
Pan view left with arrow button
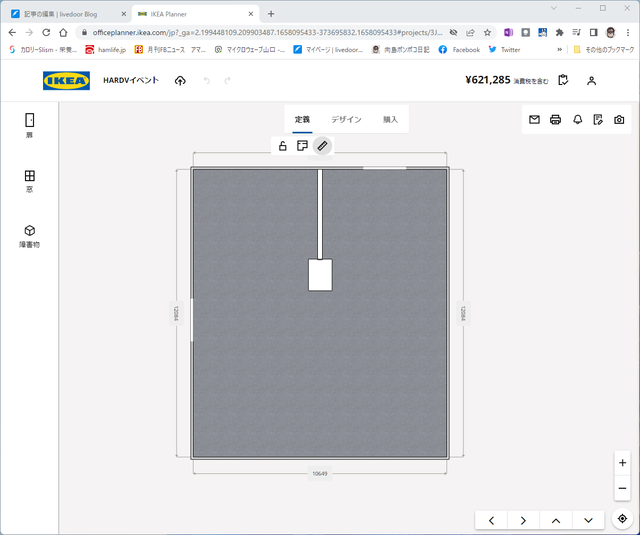pos(491,520)
